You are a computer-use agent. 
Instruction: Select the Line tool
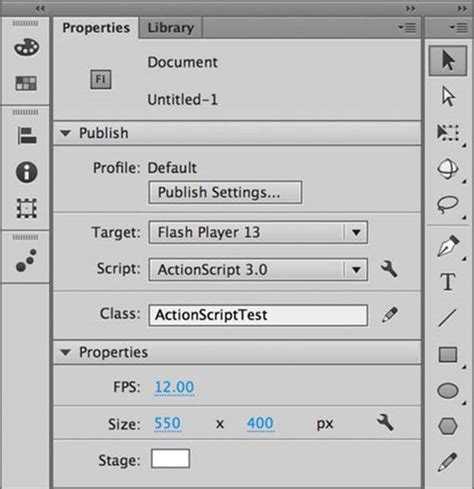click(x=447, y=318)
